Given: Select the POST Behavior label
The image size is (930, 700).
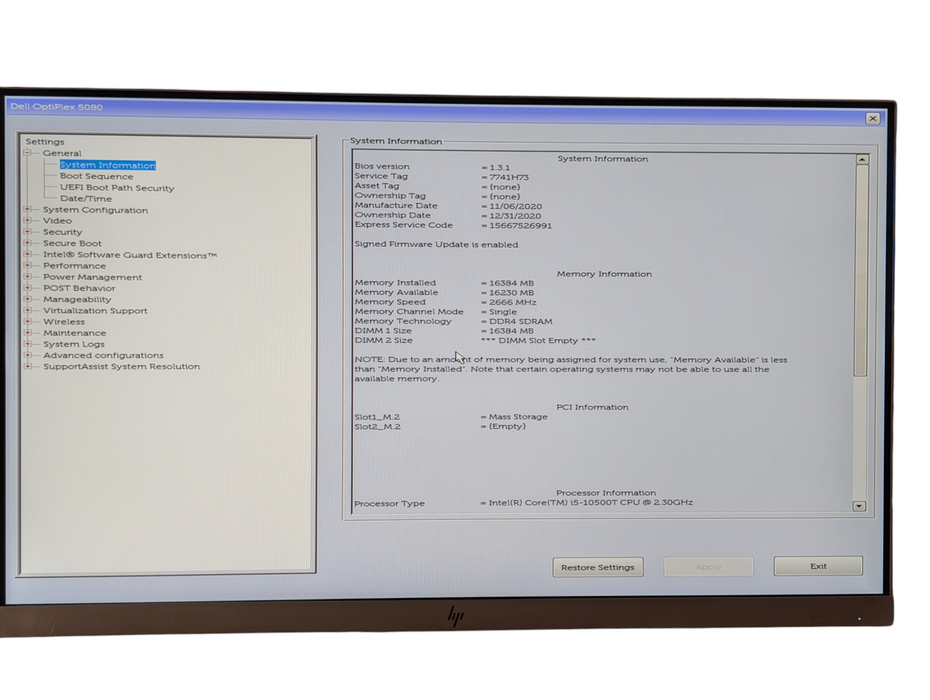Looking at the screenshot, I should click(x=79, y=288).
